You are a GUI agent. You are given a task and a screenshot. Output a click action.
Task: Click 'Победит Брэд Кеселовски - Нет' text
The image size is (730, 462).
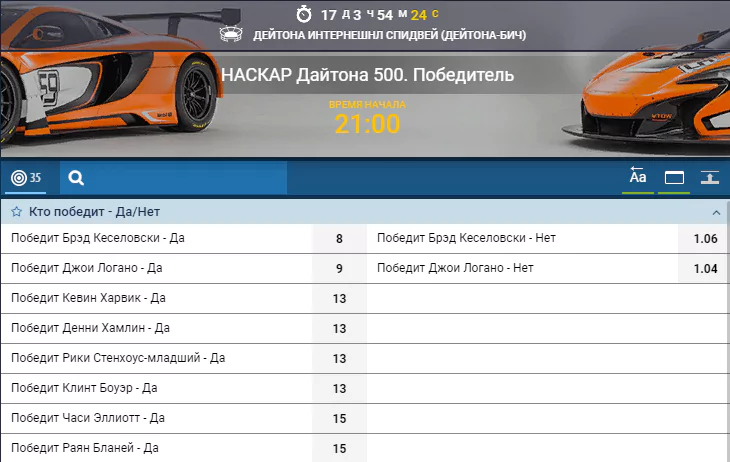click(x=466, y=238)
